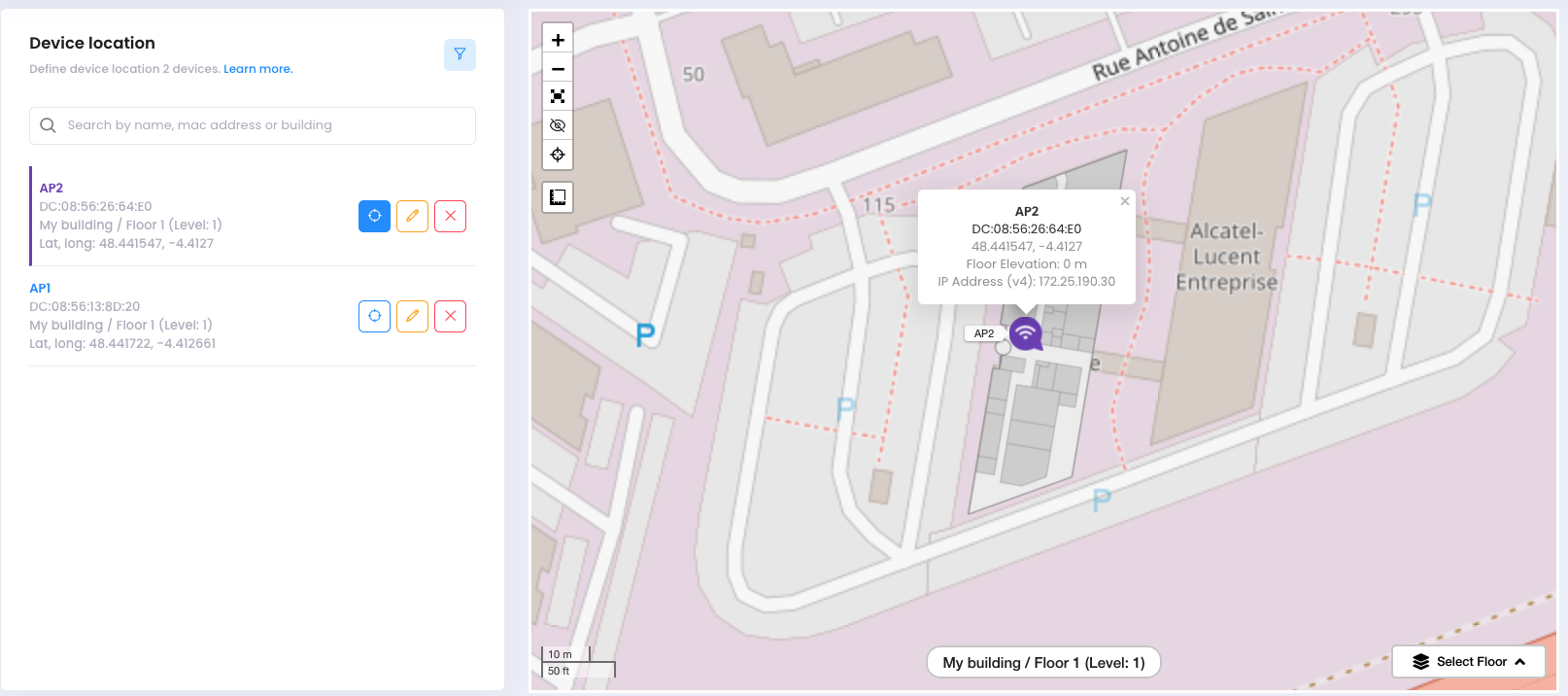1568x696 pixels.
Task: Zoom in on the map
Action: click(558, 40)
